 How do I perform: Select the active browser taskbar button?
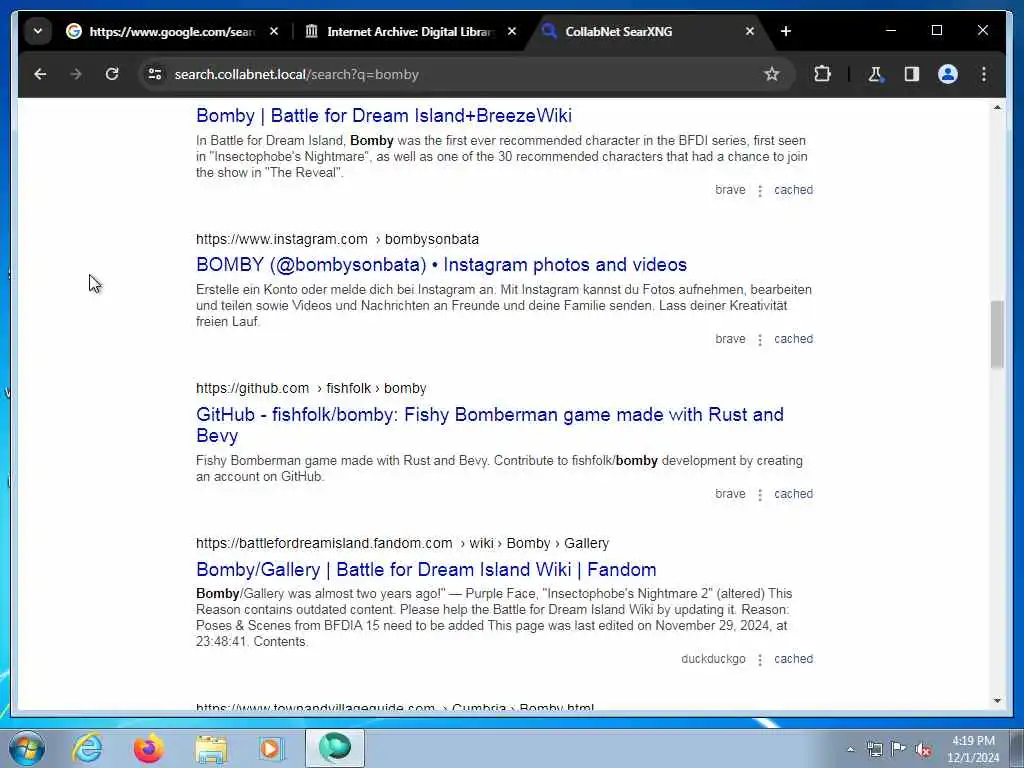click(x=334, y=748)
